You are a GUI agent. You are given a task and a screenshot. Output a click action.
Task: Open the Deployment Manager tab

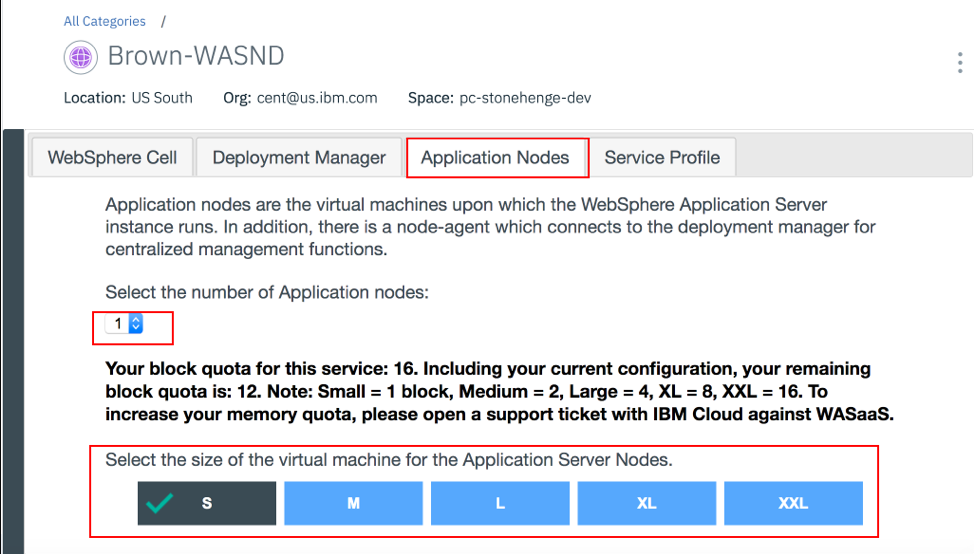[299, 157]
